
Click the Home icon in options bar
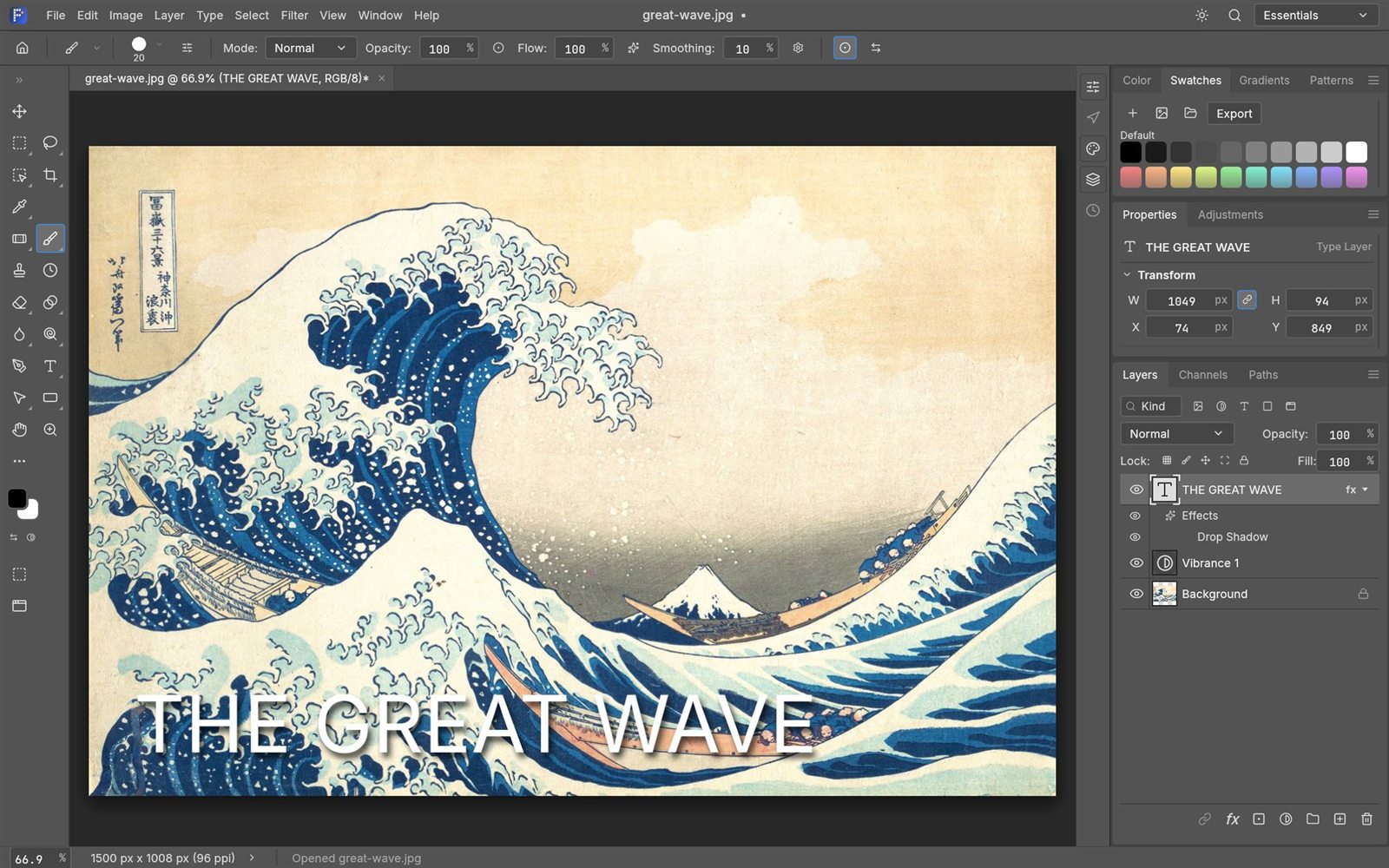click(x=23, y=48)
